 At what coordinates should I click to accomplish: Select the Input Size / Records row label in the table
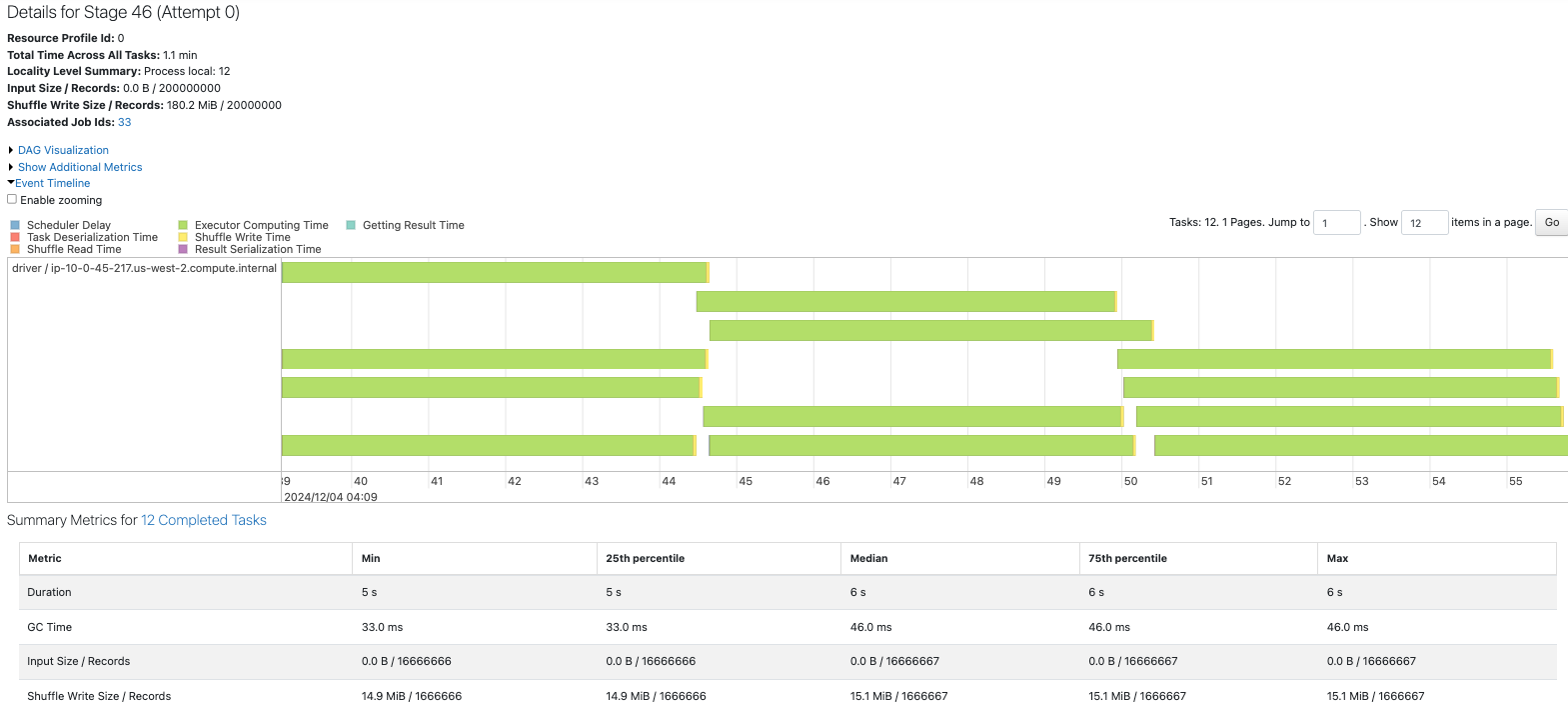(x=78, y=661)
